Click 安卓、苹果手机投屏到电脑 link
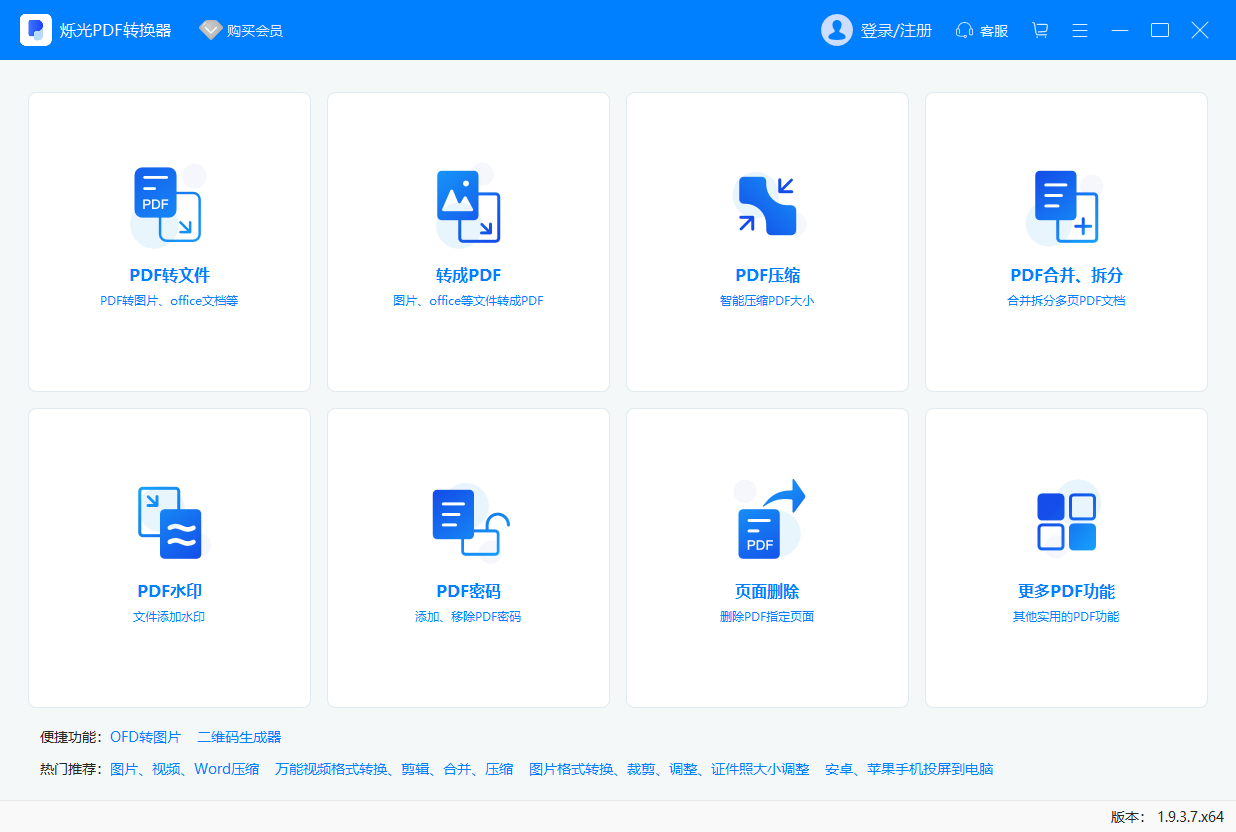The height and width of the screenshot is (832, 1236). (x=912, y=769)
